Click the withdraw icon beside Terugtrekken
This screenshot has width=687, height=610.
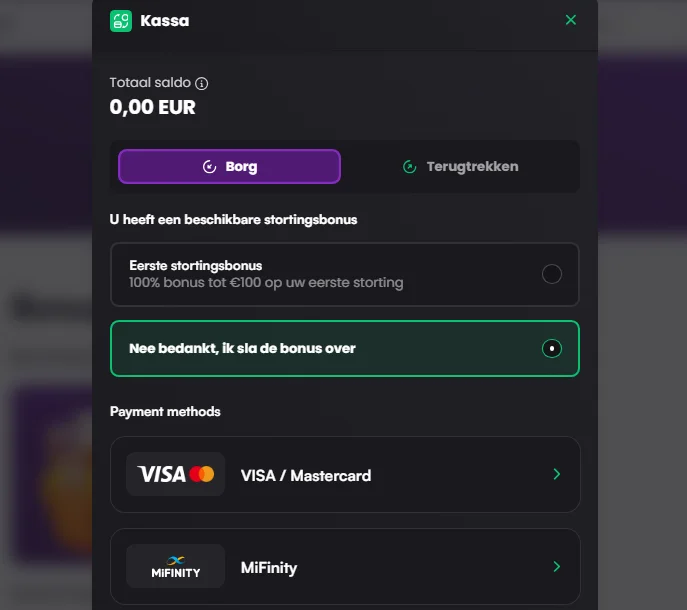pyautogui.click(x=409, y=167)
